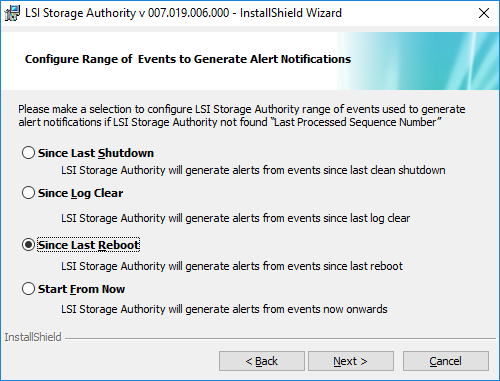Click the teal banner graphic in the header

(x=418, y=61)
